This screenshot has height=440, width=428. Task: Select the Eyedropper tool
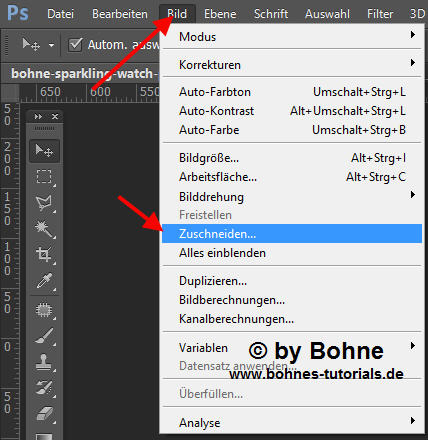44,281
